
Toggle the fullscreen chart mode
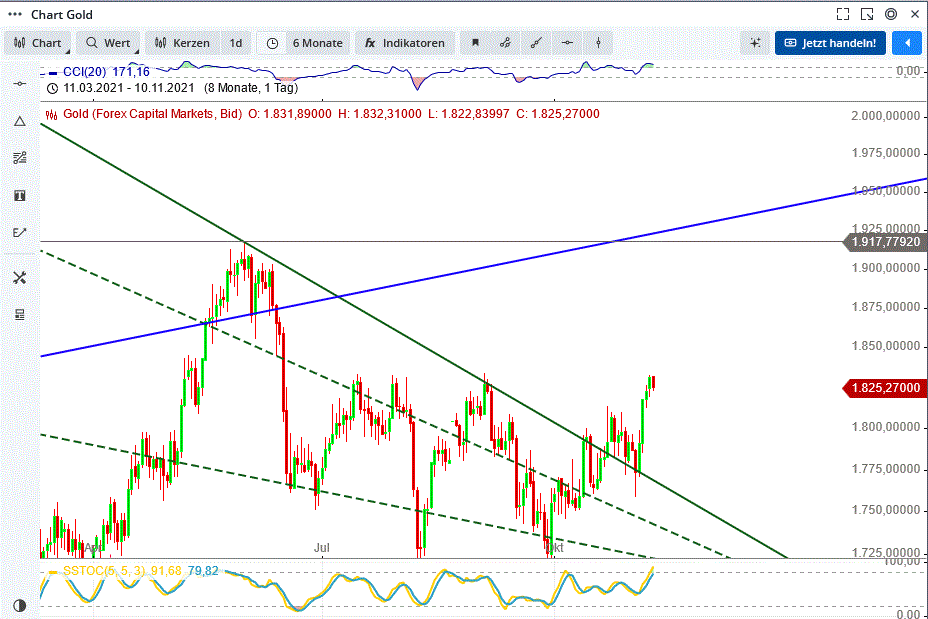(843, 13)
